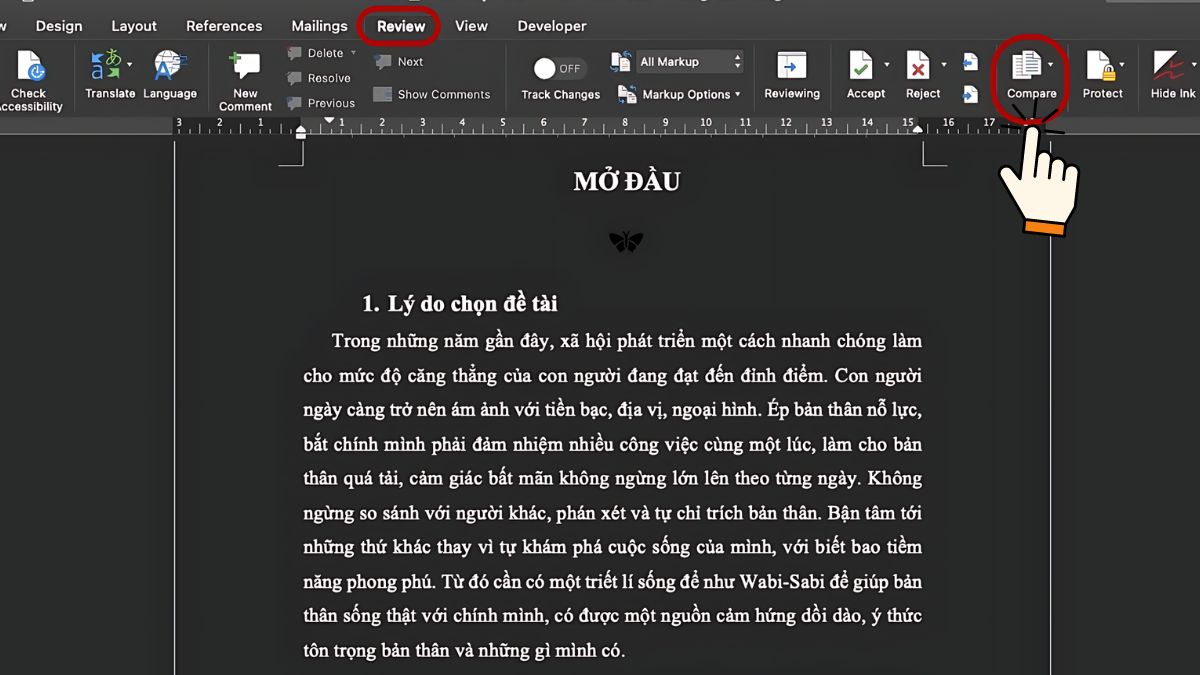Open the Layout ribbon tab
Image resolution: width=1200 pixels, height=675 pixels.
(x=134, y=26)
